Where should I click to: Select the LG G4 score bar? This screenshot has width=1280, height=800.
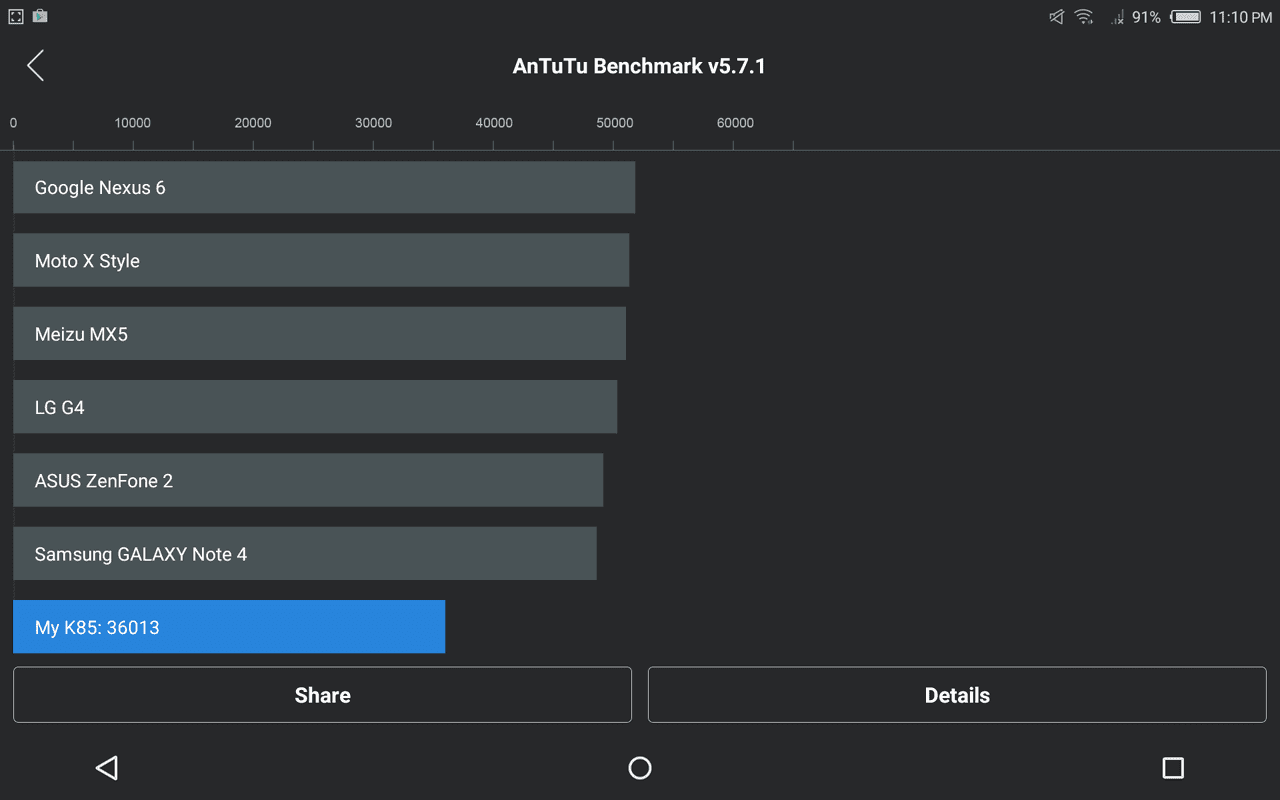click(x=315, y=407)
